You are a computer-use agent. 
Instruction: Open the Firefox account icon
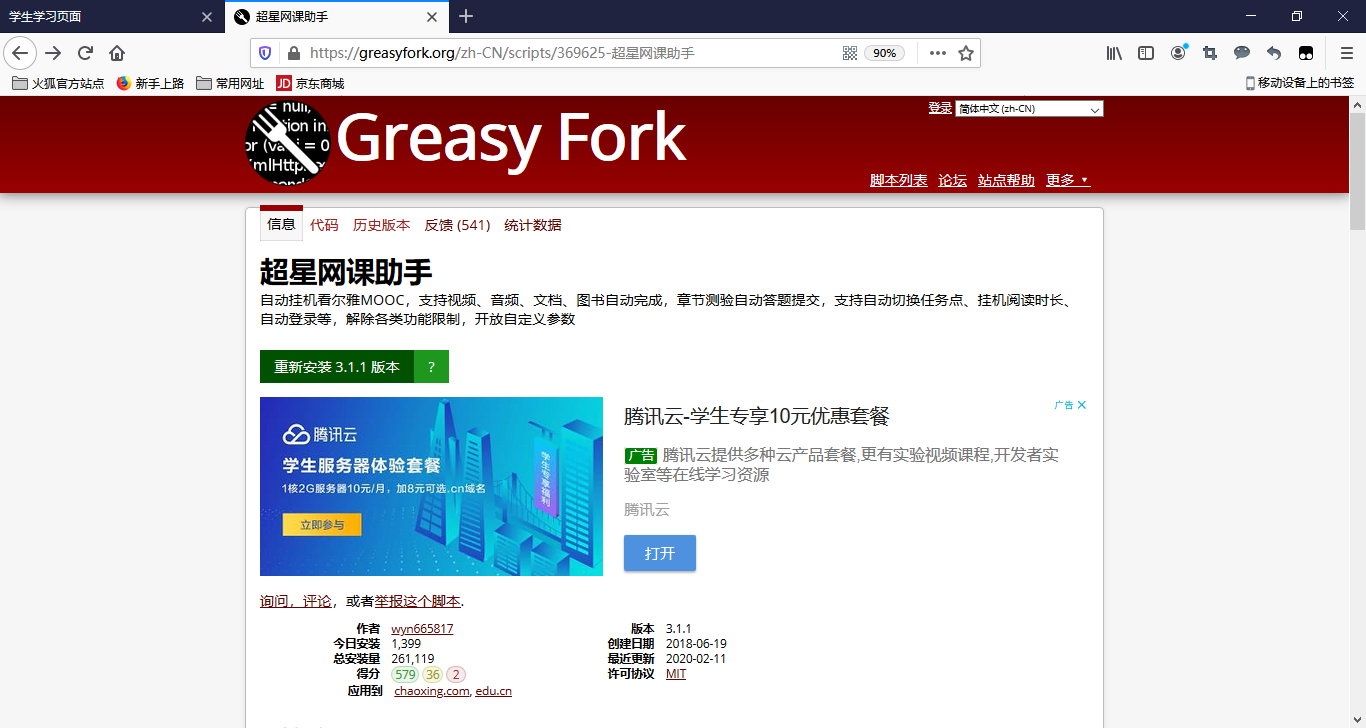point(1178,53)
